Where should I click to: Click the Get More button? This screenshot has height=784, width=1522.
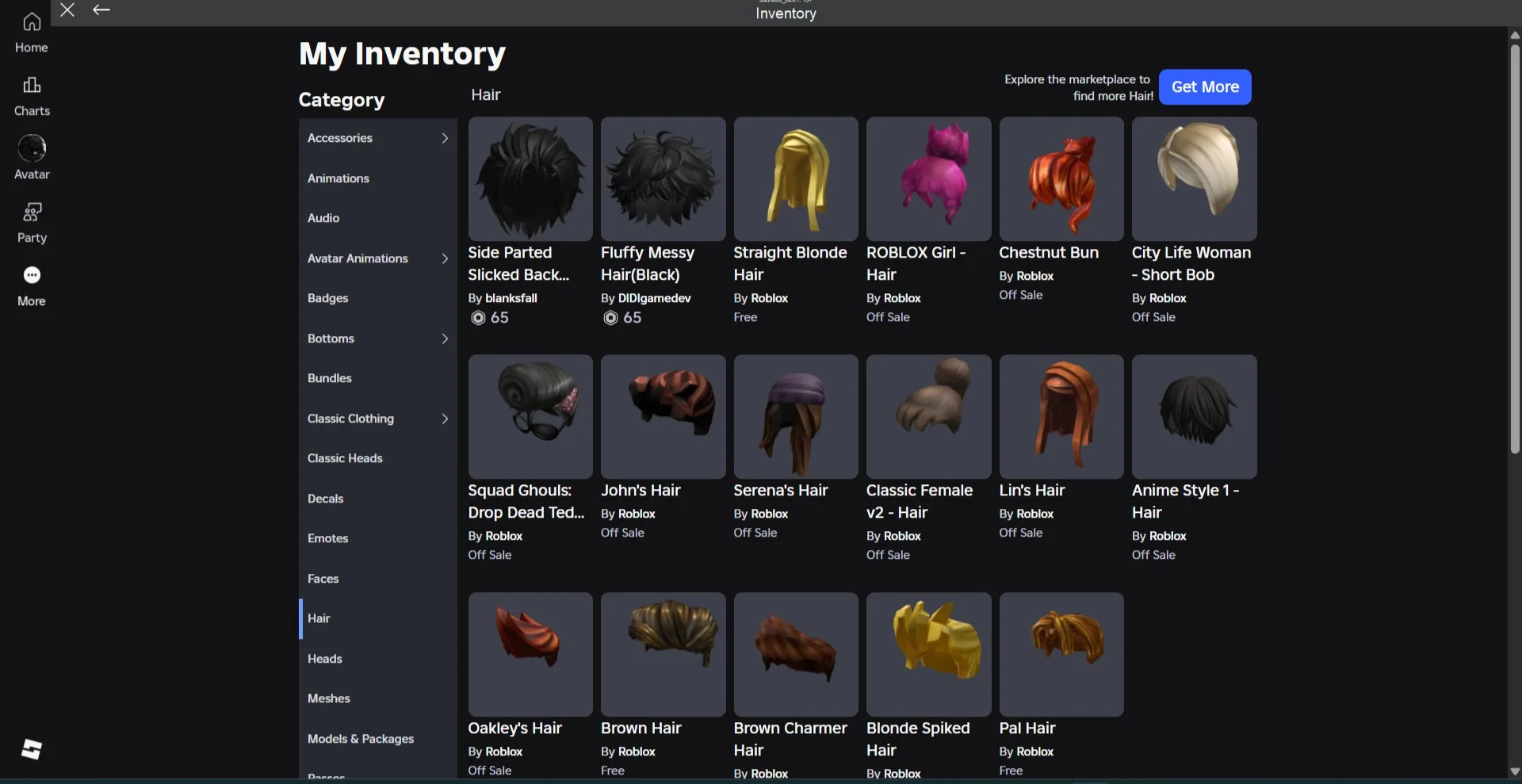tap(1204, 87)
